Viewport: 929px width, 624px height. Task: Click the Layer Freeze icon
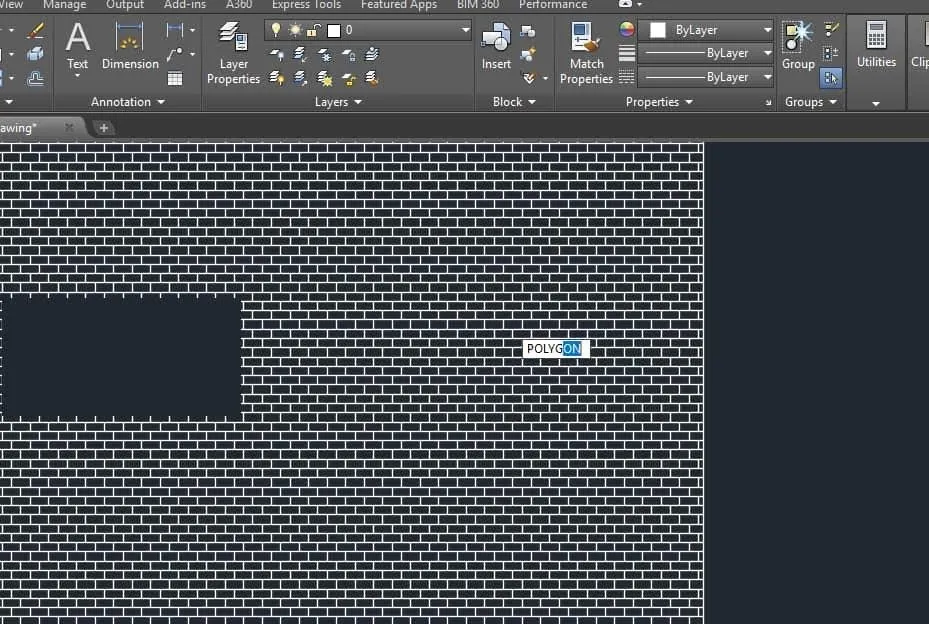pyautogui.click(x=325, y=55)
